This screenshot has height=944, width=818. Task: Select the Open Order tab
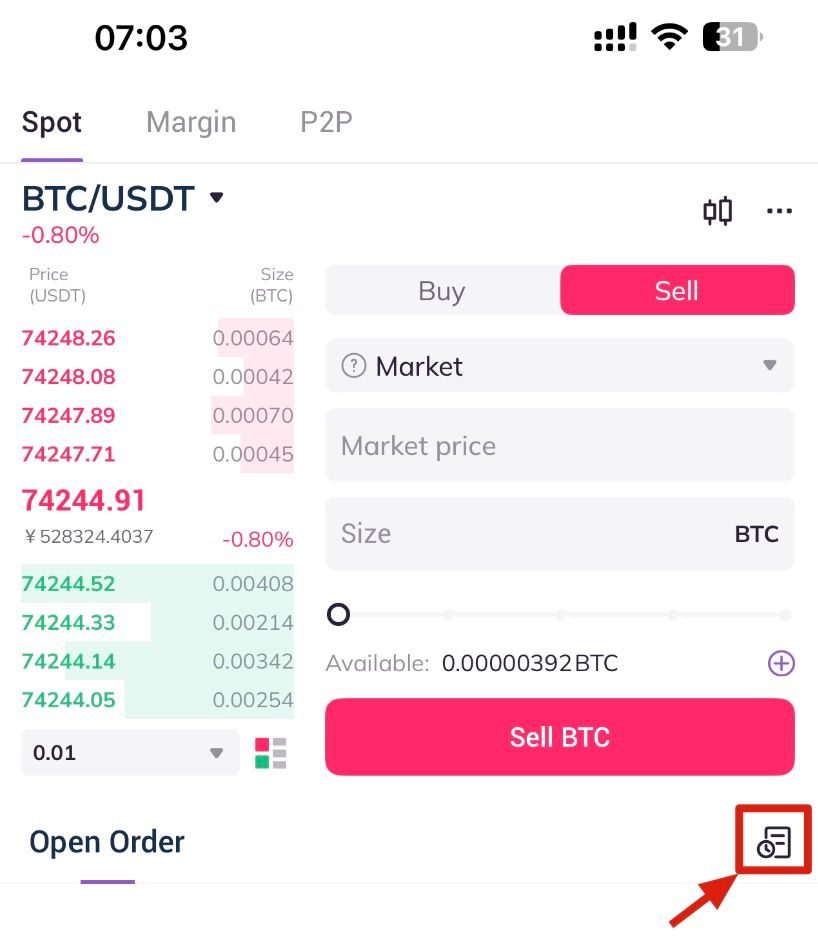pos(107,842)
